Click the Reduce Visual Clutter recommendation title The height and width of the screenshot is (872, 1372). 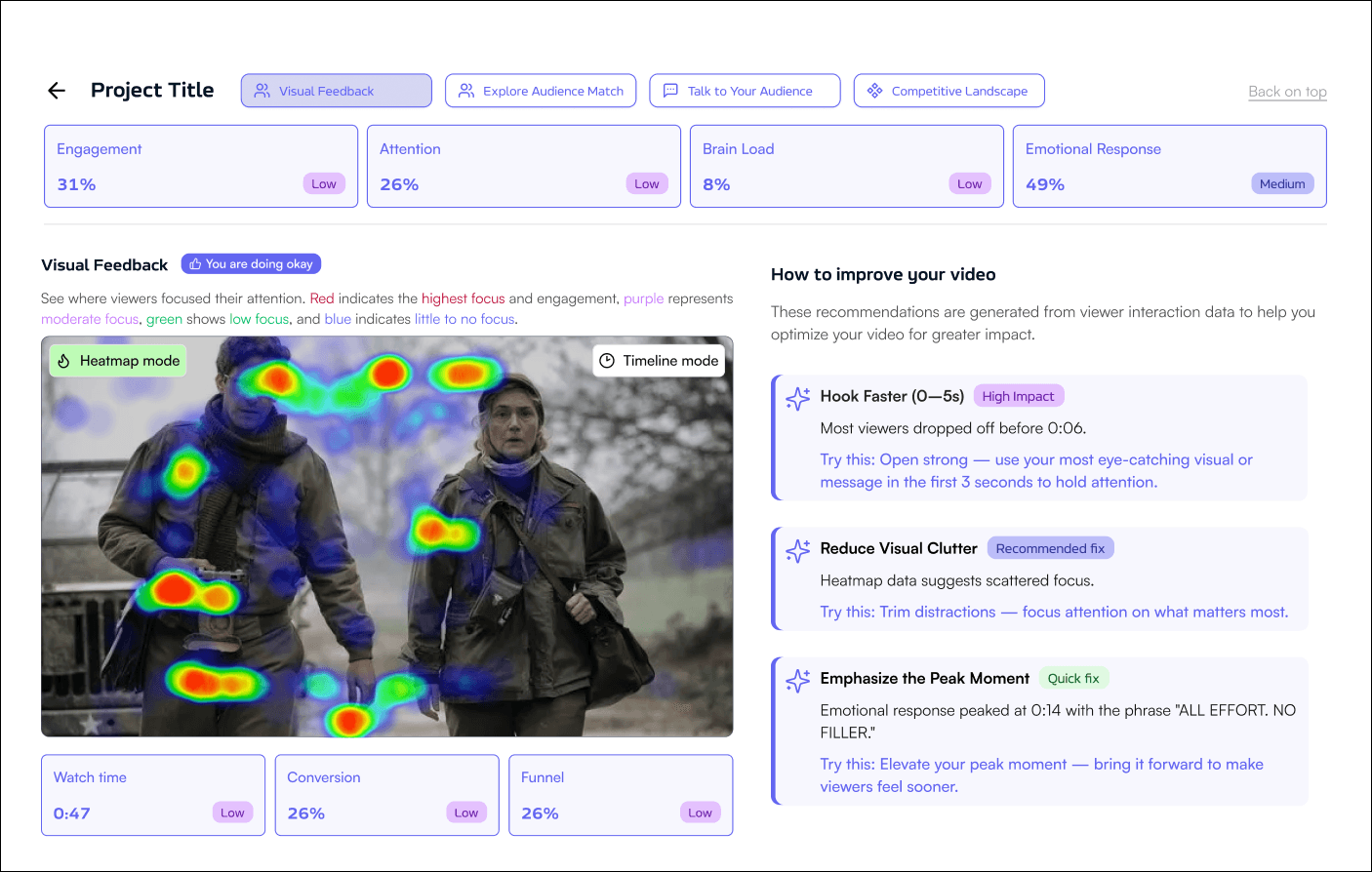click(899, 548)
